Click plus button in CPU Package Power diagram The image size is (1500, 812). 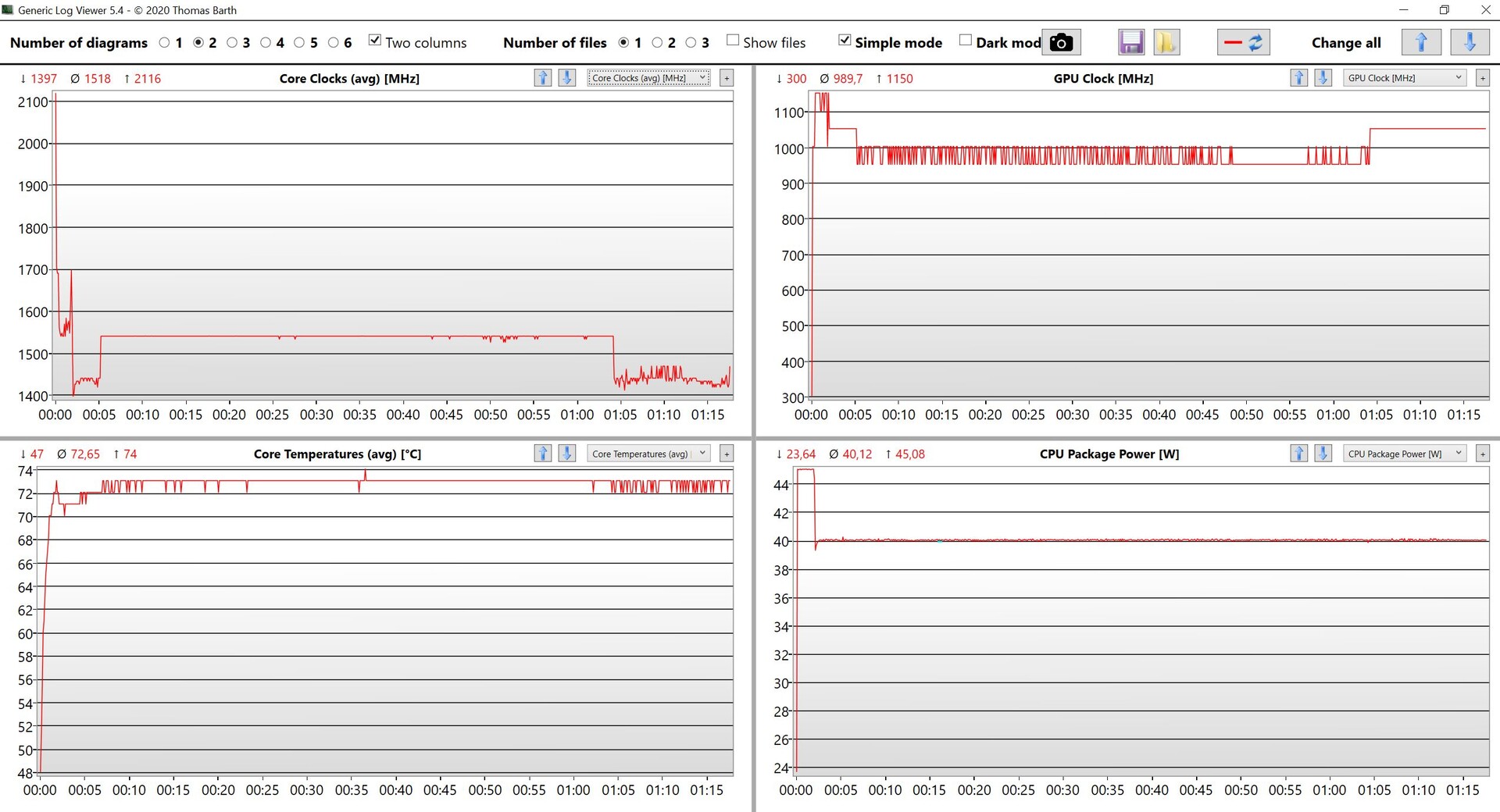(x=1482, y=454)
